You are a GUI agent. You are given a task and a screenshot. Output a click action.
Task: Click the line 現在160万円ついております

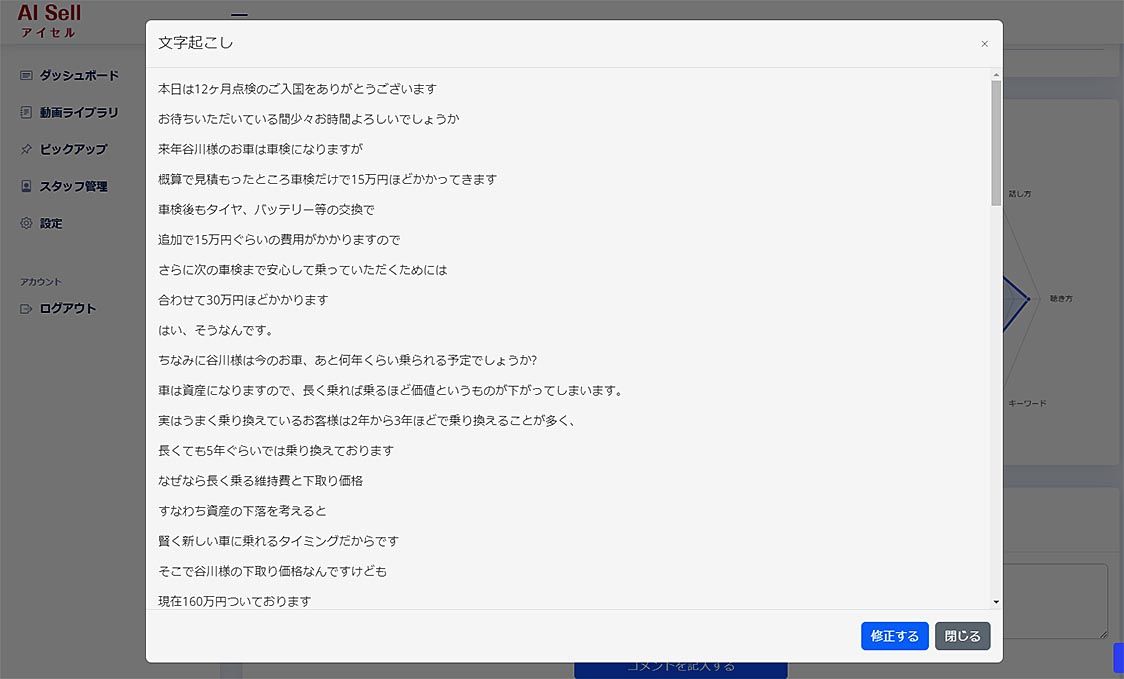pyautogui.click(x=235, y=601)
